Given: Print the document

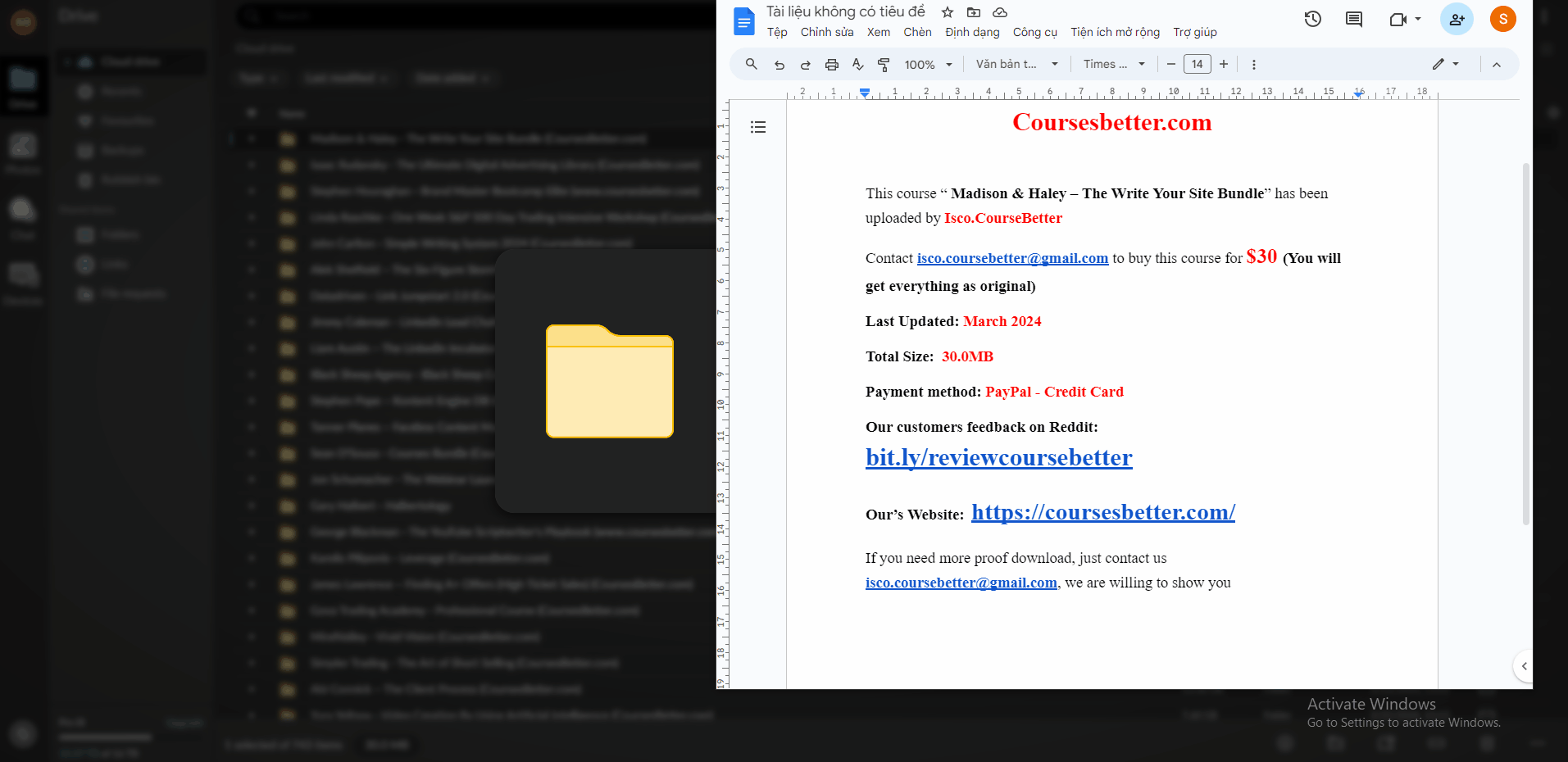Looking at the screenshot, I should [x=831, y=65].
